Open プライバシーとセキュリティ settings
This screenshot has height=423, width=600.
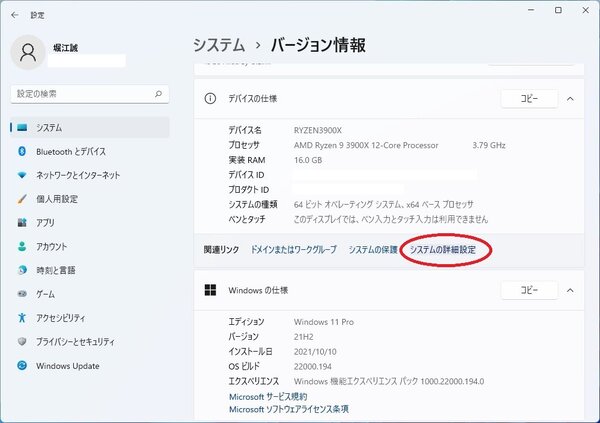(90, 341)
